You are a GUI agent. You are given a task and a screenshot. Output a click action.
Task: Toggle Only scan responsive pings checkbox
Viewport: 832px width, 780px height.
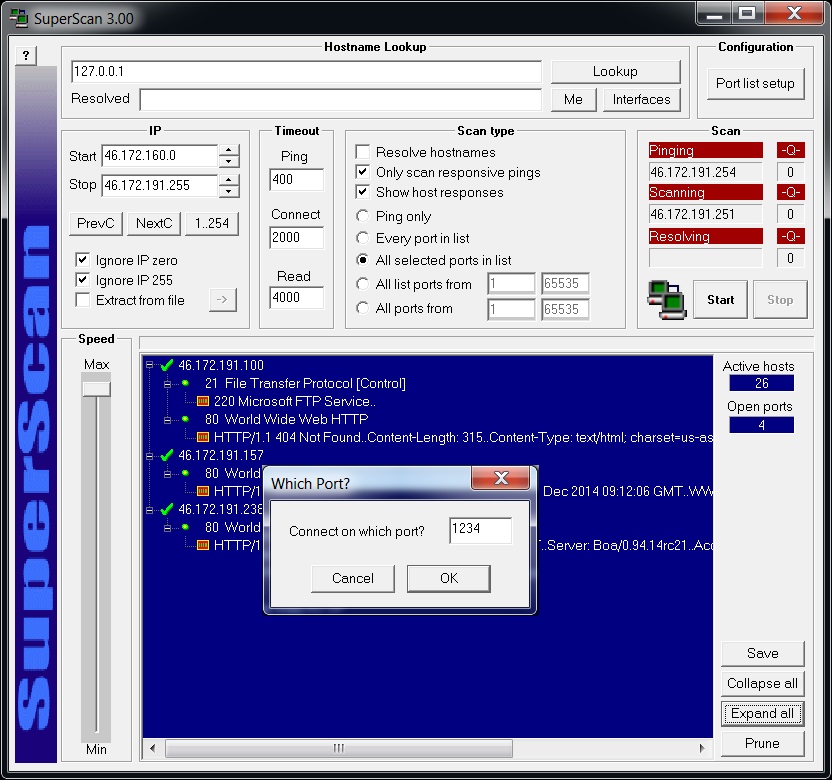pyautogui.click(x=362, y=172)
